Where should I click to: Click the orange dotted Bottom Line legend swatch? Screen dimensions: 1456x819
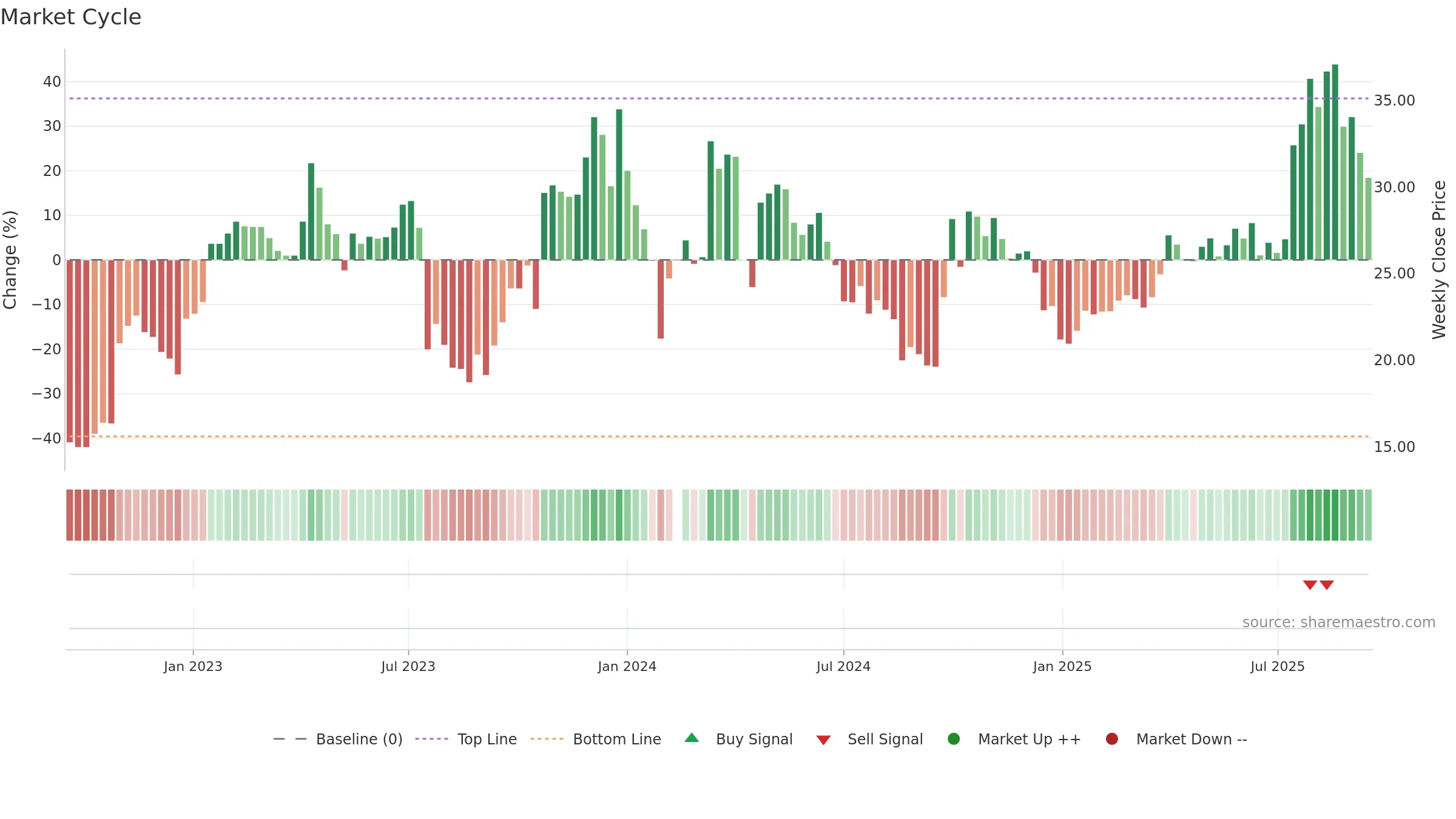coord(547,739)
